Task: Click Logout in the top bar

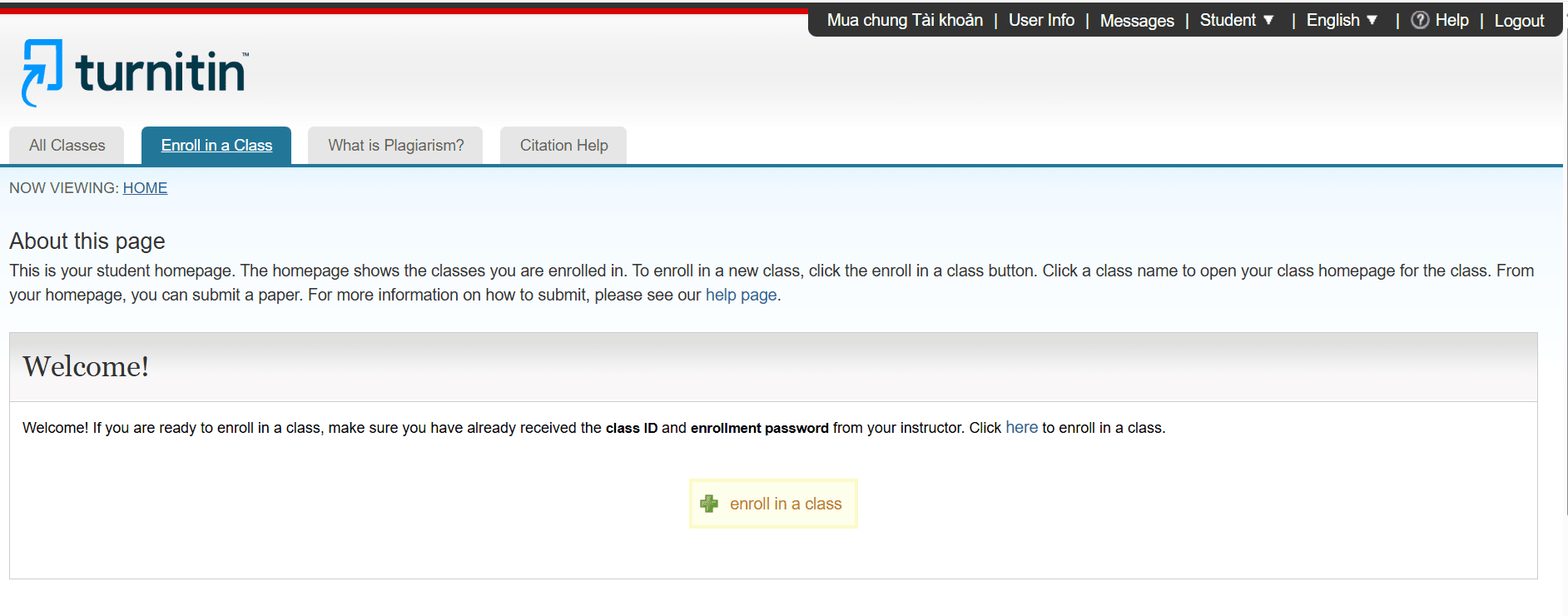Action: pos(1519,21)
